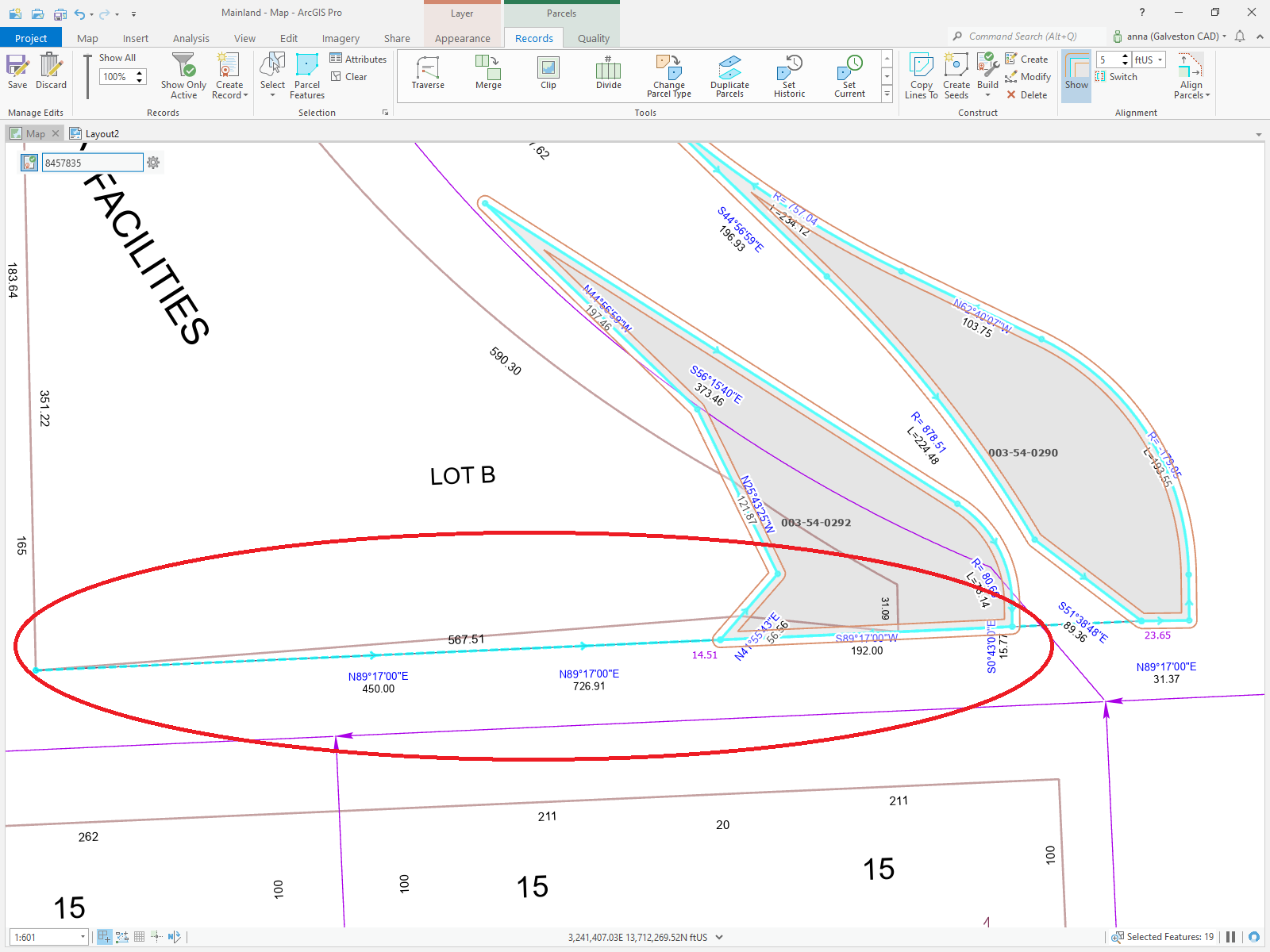Clear the current selection
1270x952 pixels.
tap(349, 77)
